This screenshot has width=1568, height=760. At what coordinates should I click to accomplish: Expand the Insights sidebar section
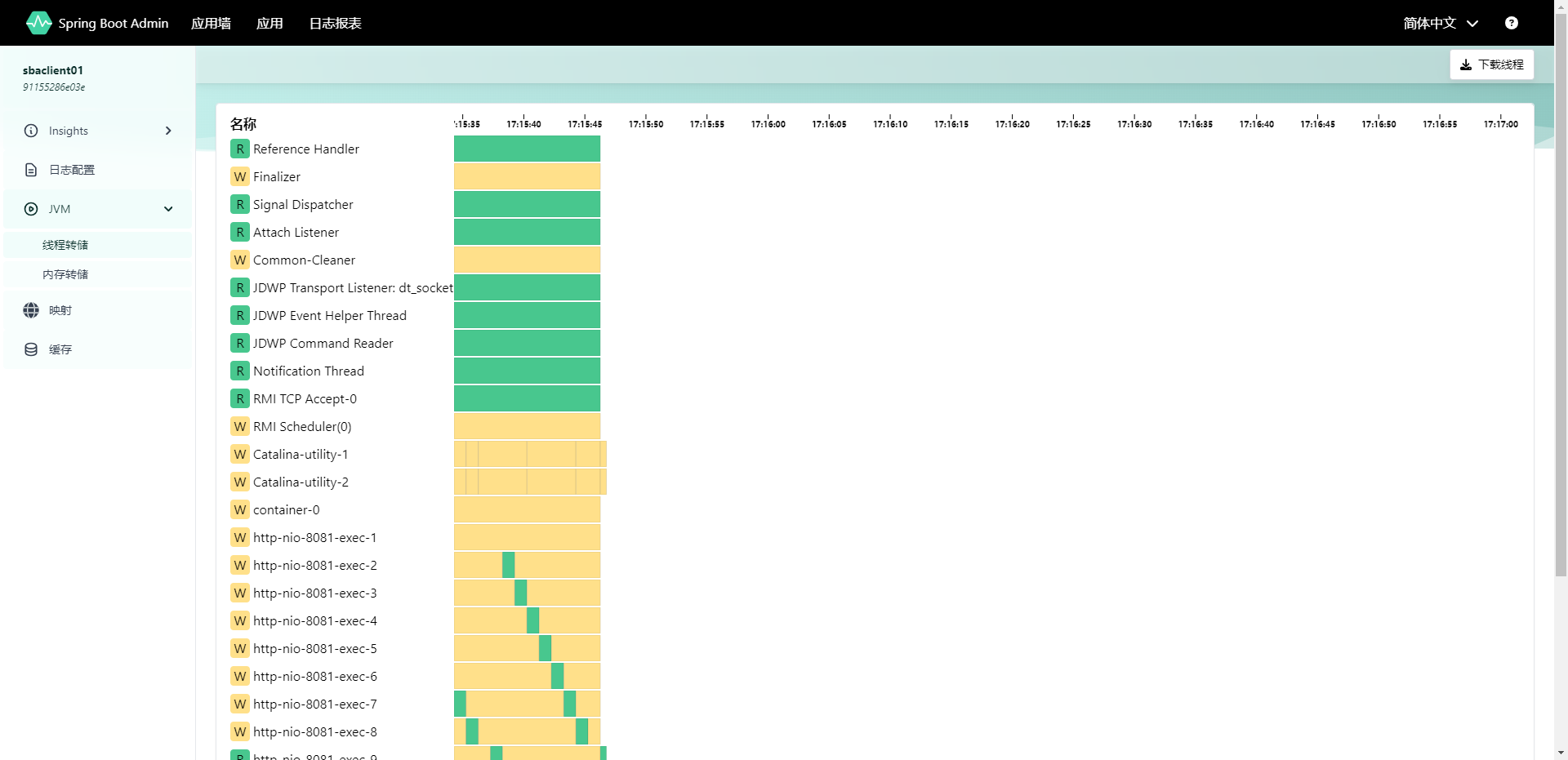(168, 131)
